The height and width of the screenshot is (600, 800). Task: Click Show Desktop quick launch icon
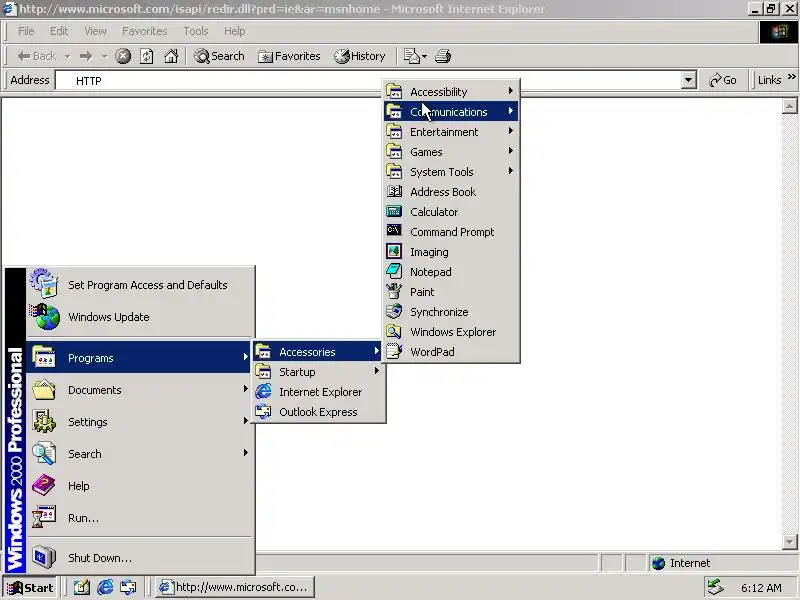[x=82, y=587]
